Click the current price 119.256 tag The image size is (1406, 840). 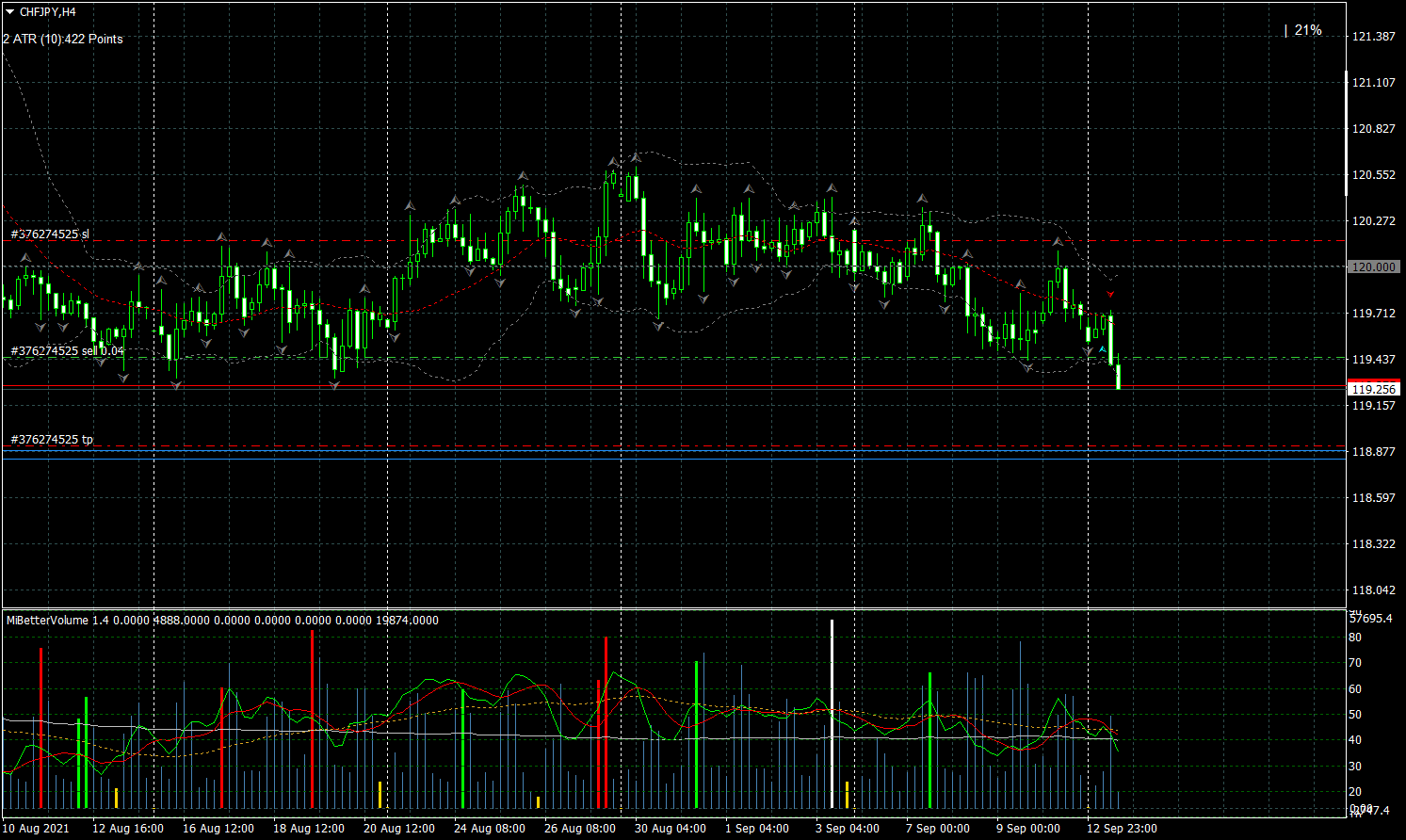pyautogui.click(x=1374, y=389)
